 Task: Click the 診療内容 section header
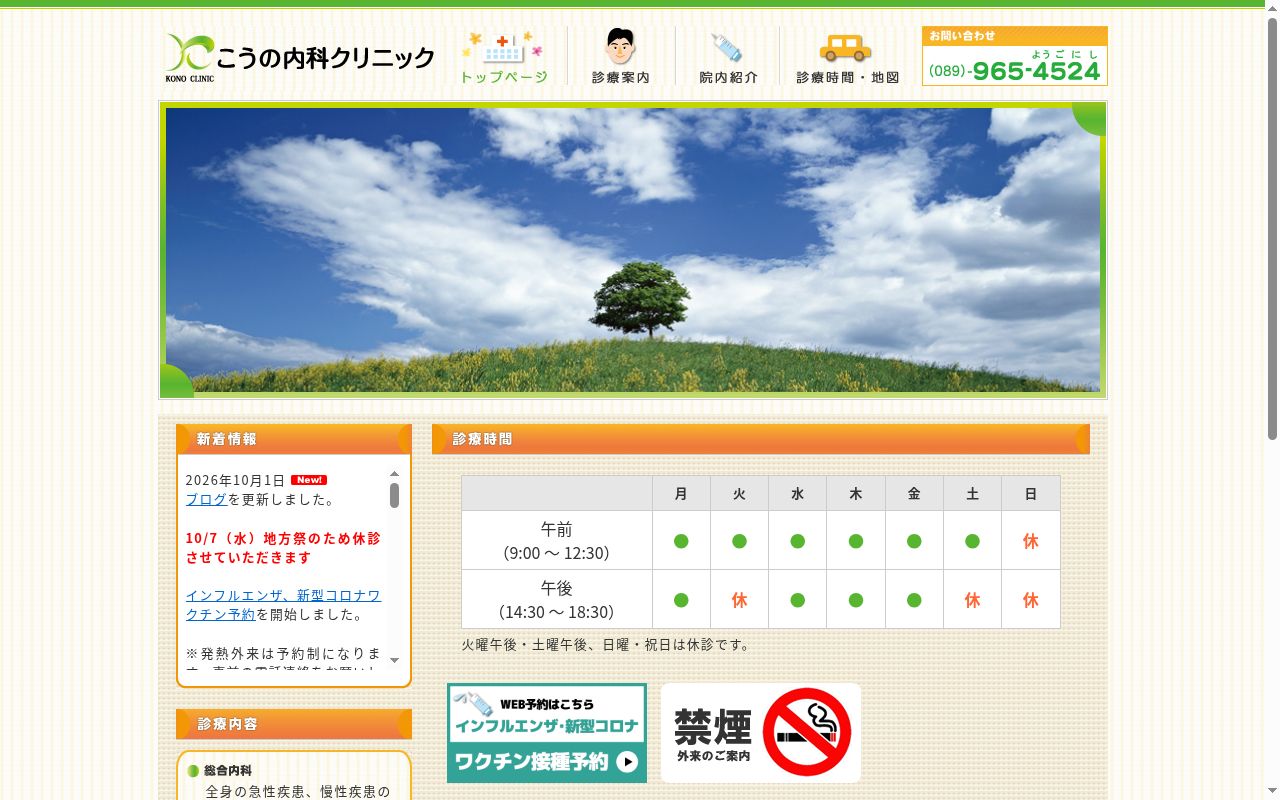pos(294,724)
